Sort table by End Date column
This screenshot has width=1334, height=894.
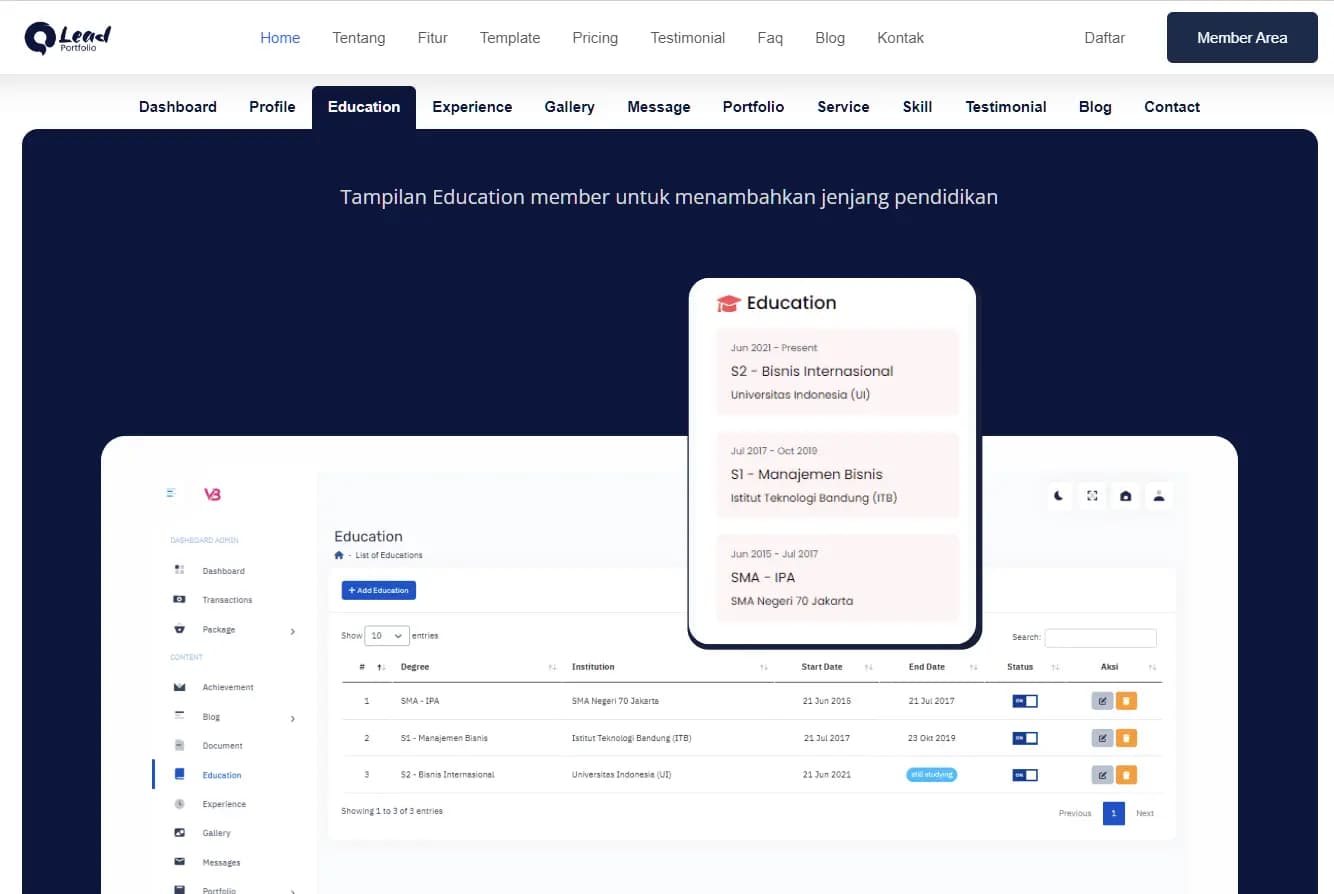tap(974, 667)
